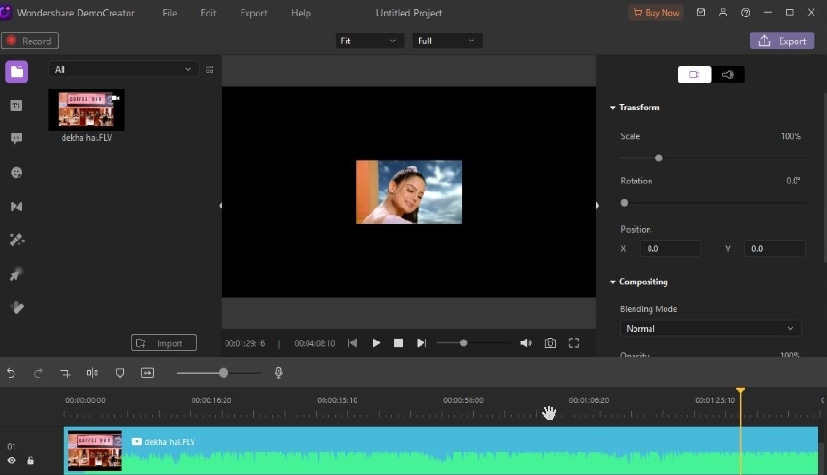The width and height of the screenshot is (827, 475).
Task: Click the Rotation 0.0° value
Action: click(x=793, y=181)
